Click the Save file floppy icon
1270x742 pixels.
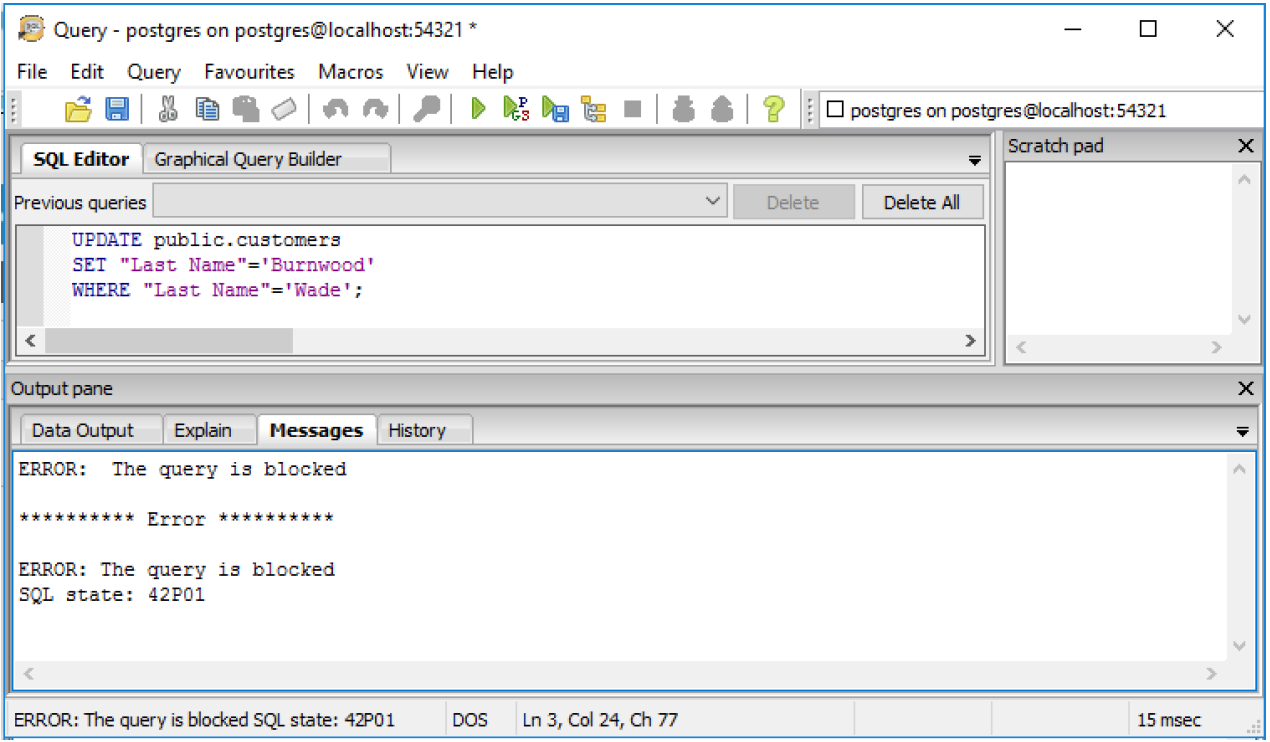click(x=117, y=109)
